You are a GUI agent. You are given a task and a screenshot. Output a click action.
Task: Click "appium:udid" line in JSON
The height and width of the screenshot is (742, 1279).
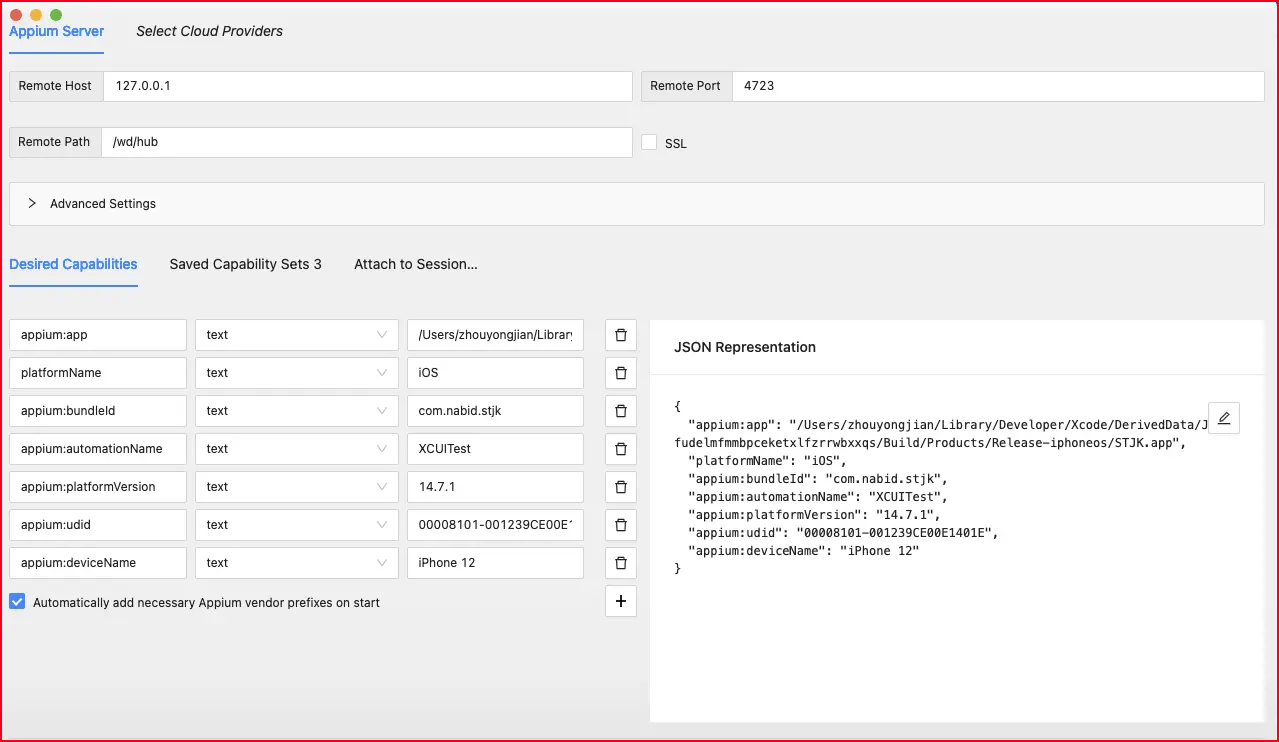click(843, 533)
